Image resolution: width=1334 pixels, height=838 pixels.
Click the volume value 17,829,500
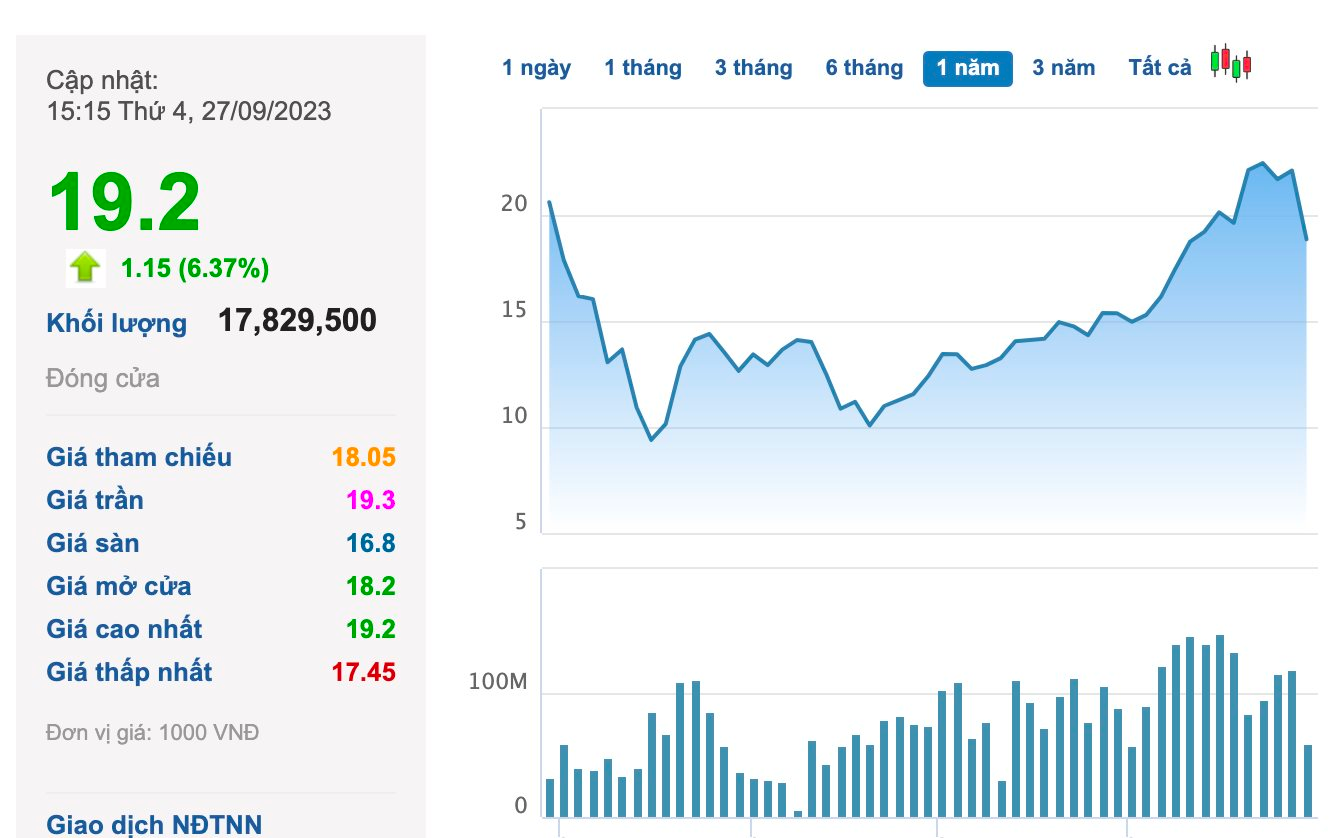pos(297,321)
